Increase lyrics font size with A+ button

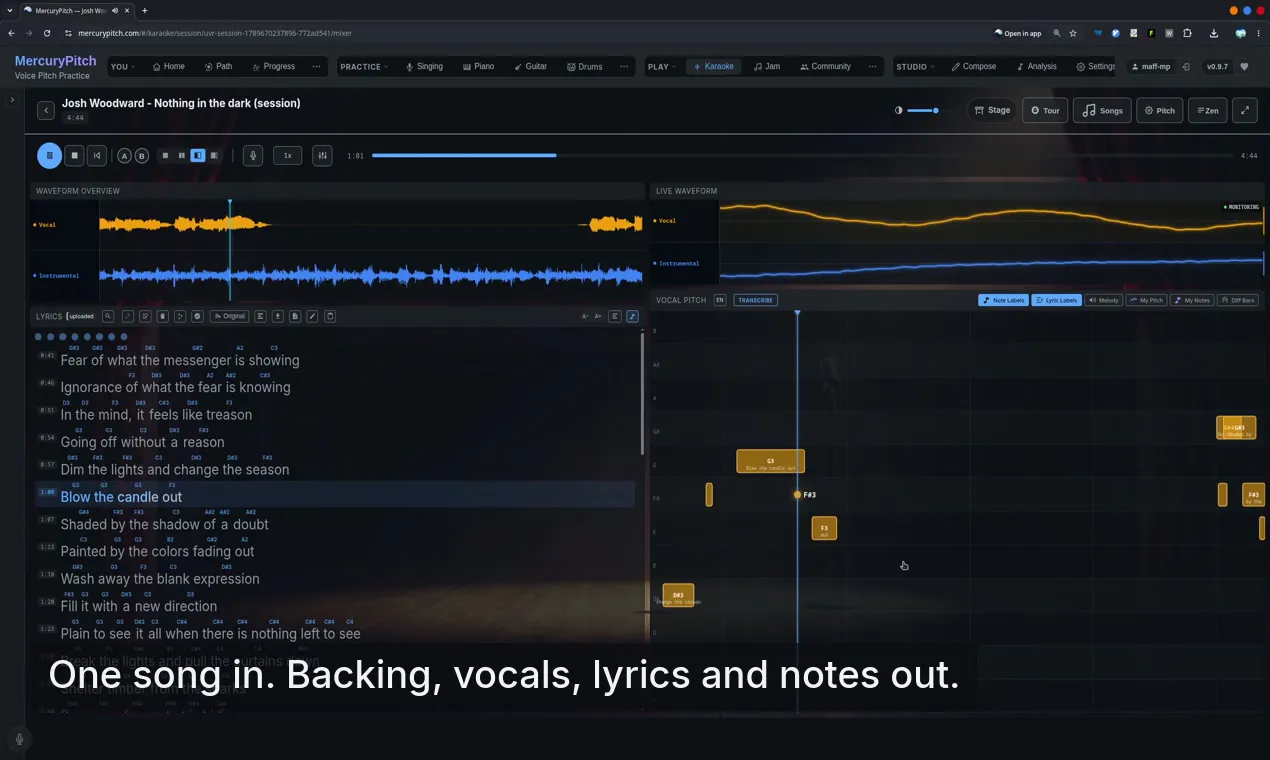click(x=598, y=316)
